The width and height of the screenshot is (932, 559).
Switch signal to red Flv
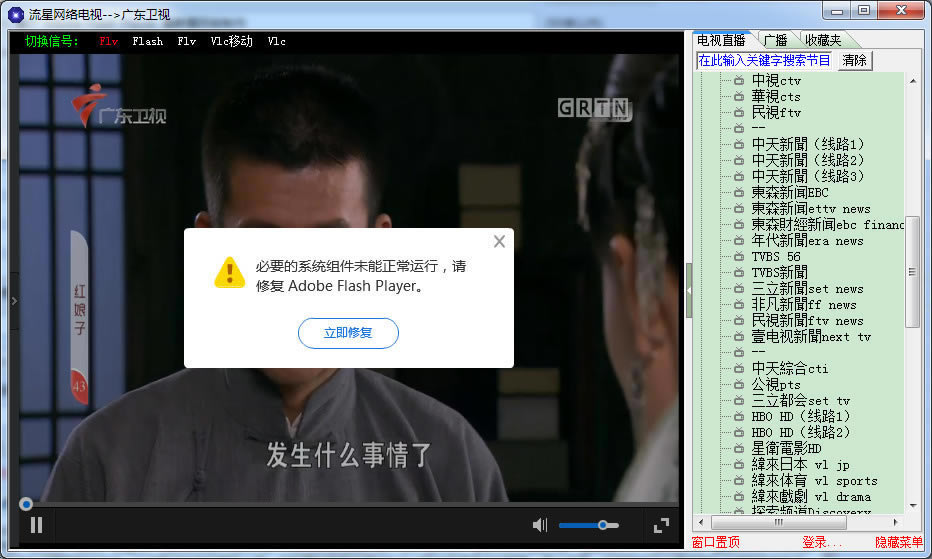pos(108,41)
